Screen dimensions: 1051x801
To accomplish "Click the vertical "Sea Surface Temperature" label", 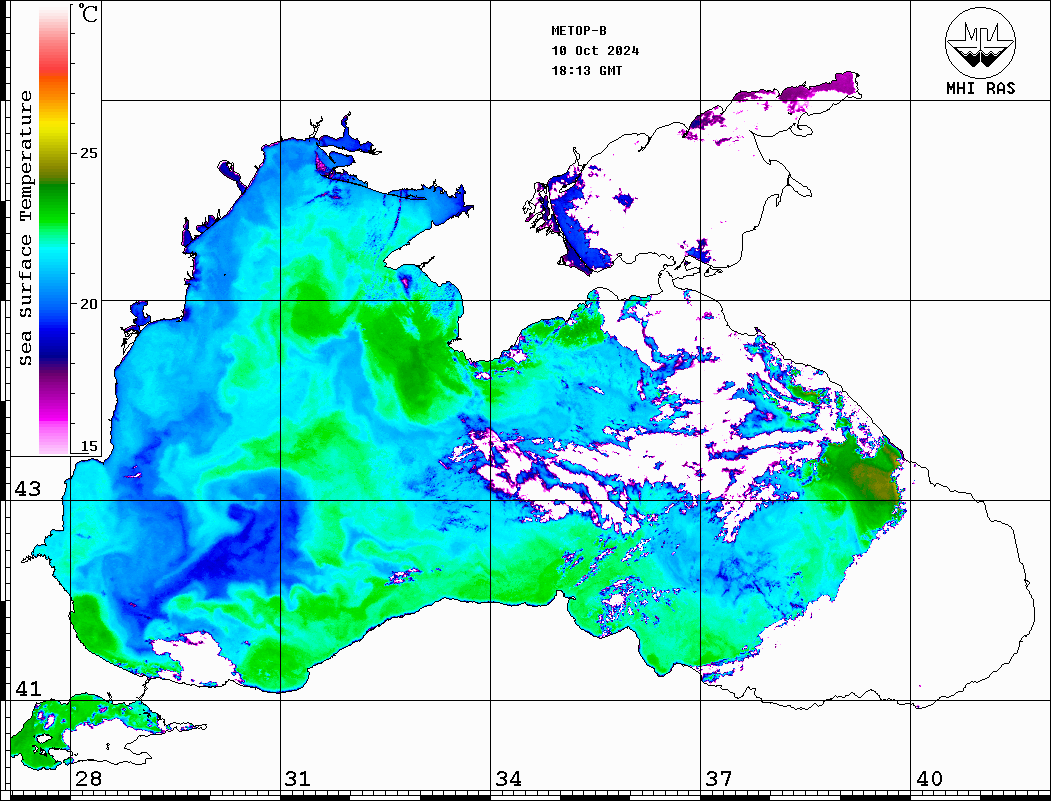I will pos(26,228).
